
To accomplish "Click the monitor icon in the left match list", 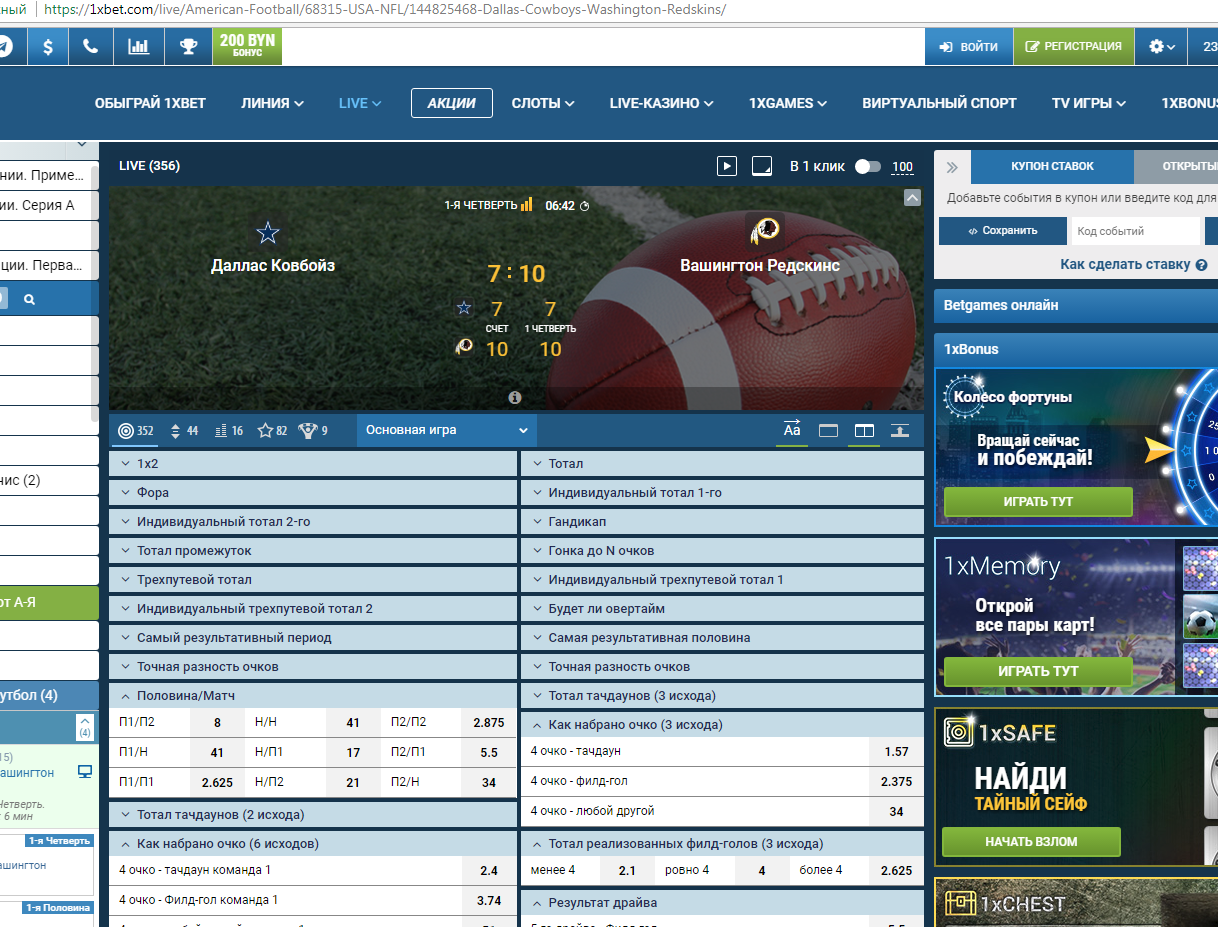I will coord(85,772).
